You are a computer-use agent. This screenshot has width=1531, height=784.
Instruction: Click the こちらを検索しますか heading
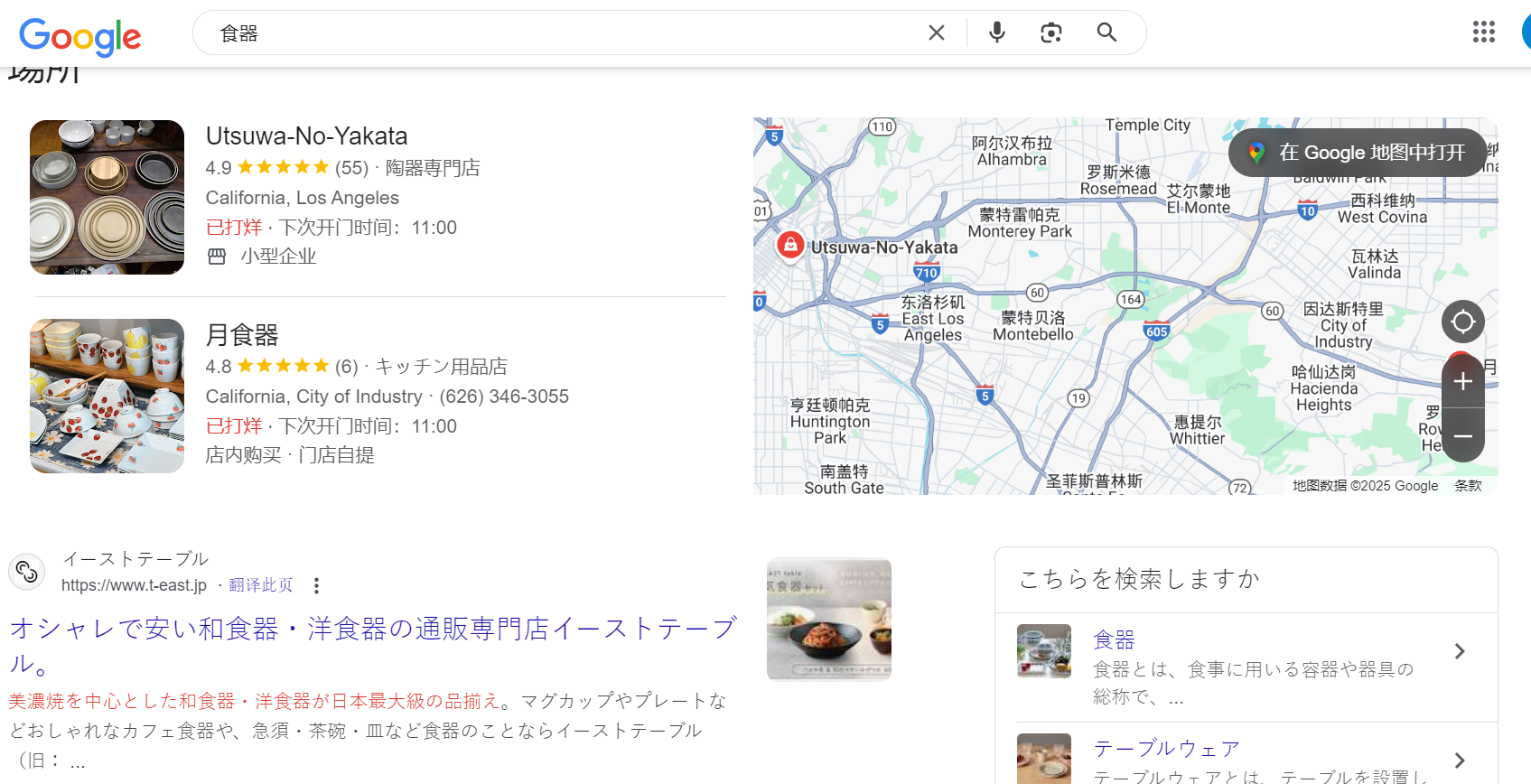[1139, 579]
